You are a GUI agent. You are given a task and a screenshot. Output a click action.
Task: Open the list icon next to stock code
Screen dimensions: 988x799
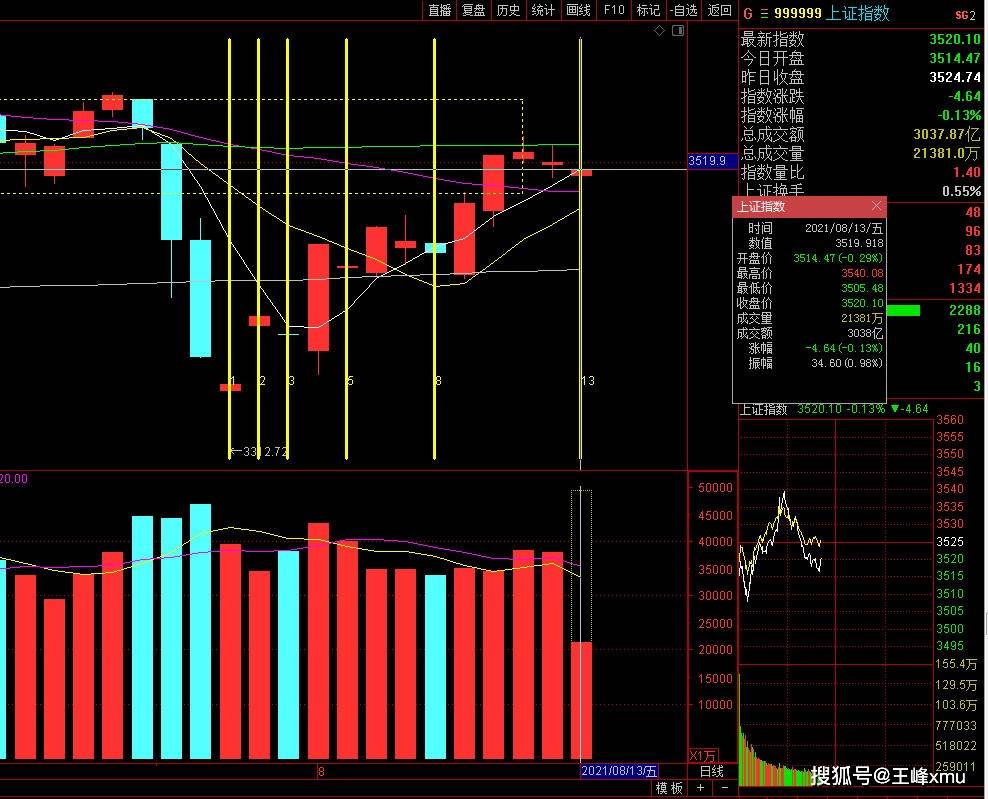(x=765, y=14)
